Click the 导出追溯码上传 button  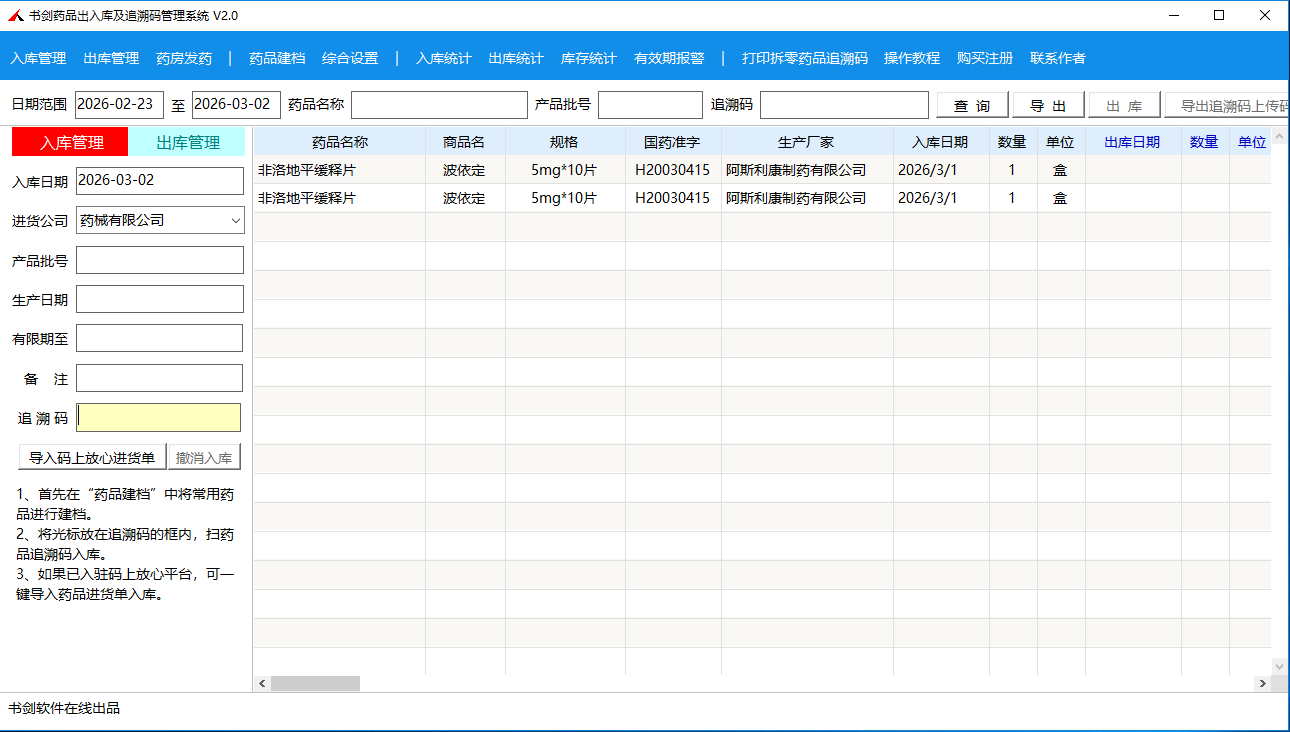pos(1230,105)
